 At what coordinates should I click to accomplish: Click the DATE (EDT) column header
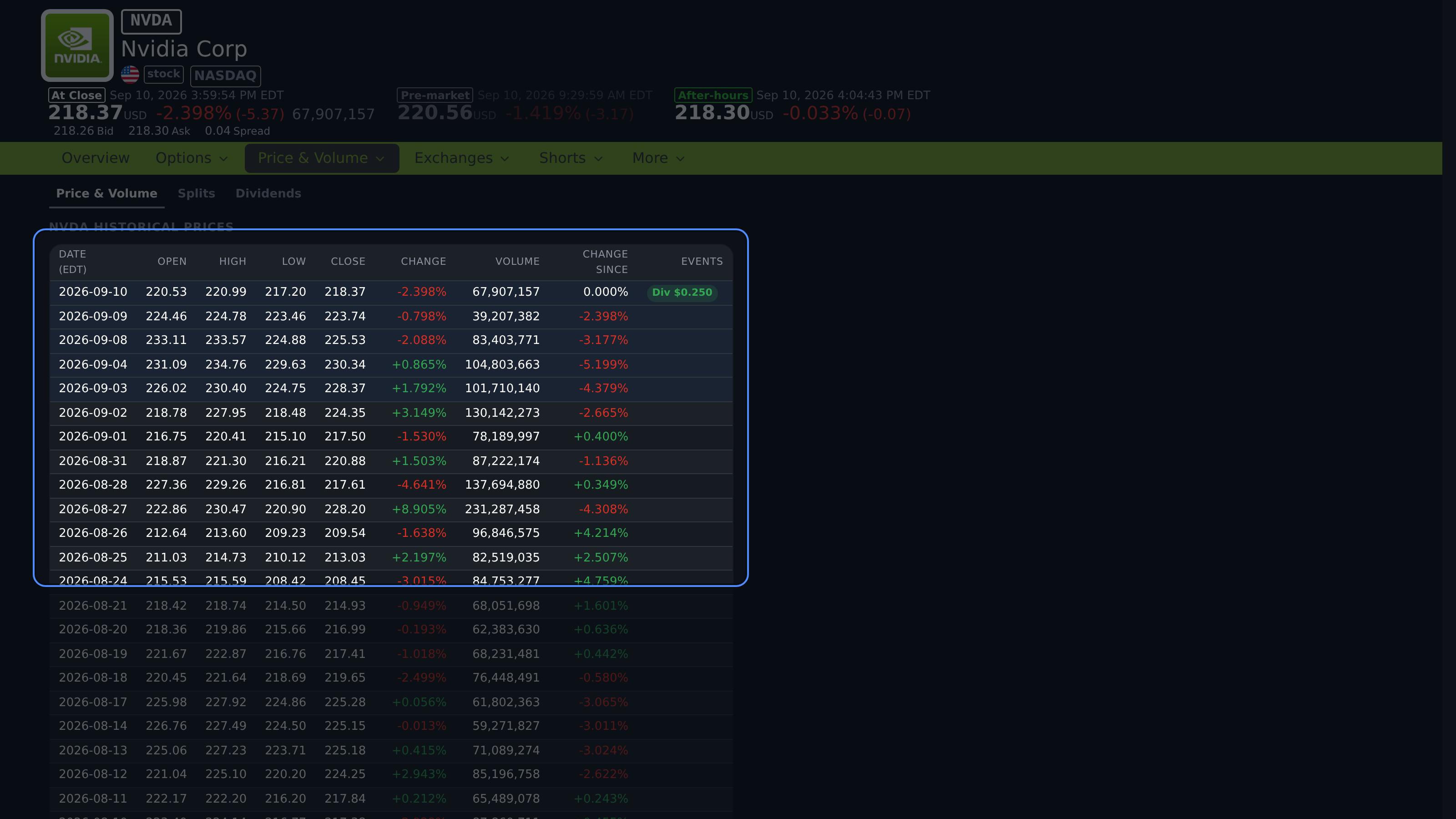73,262
